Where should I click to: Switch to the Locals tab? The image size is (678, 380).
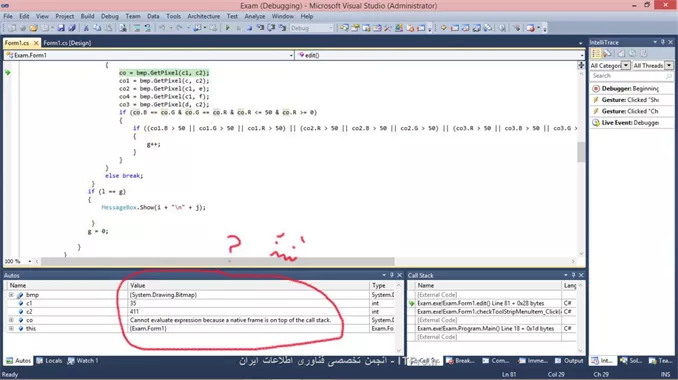[x=49, y=361]
